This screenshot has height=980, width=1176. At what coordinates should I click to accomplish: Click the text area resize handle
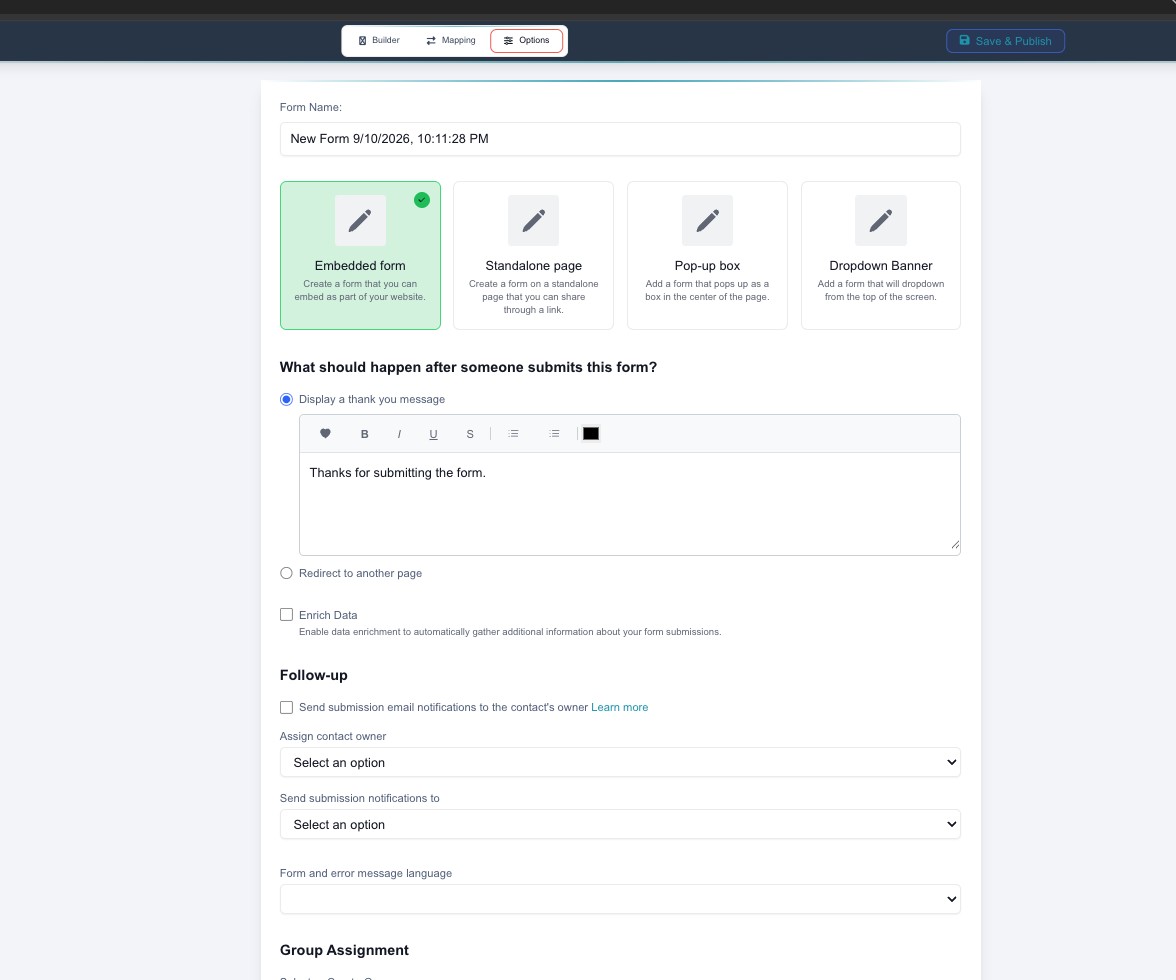[x=955, y=545]
